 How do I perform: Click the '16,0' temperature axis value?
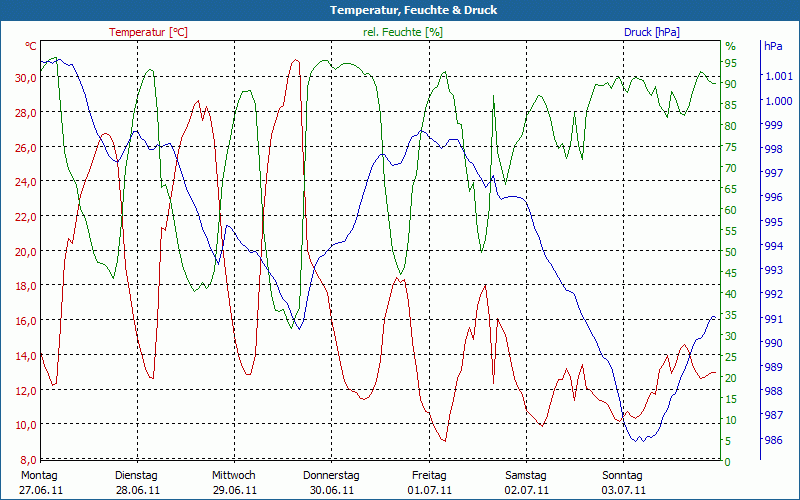click(x=26, y=321)
